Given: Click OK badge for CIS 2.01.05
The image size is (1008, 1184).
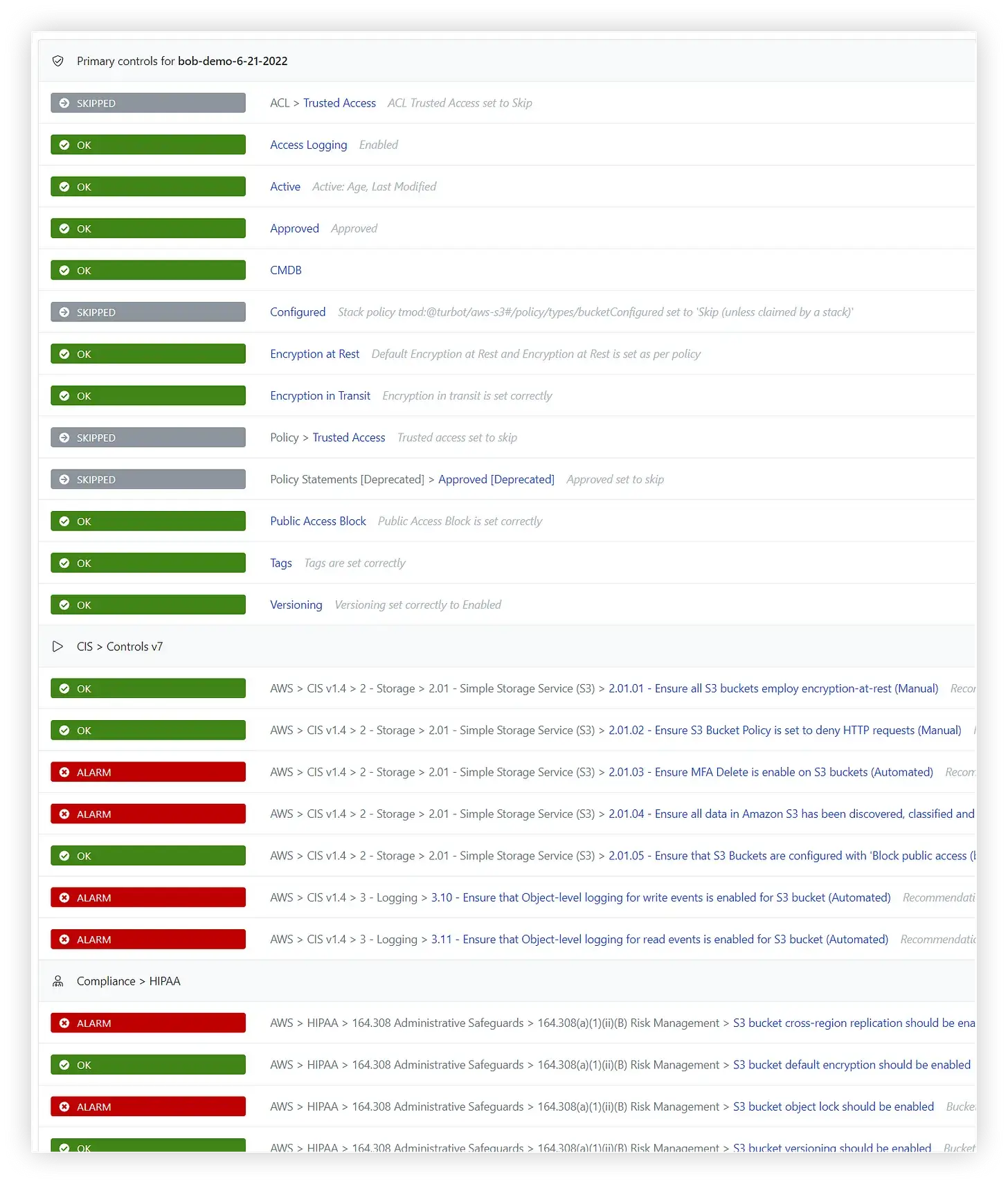Looking at the screenshot, I should pyautogui.click(x=148, y=856).
